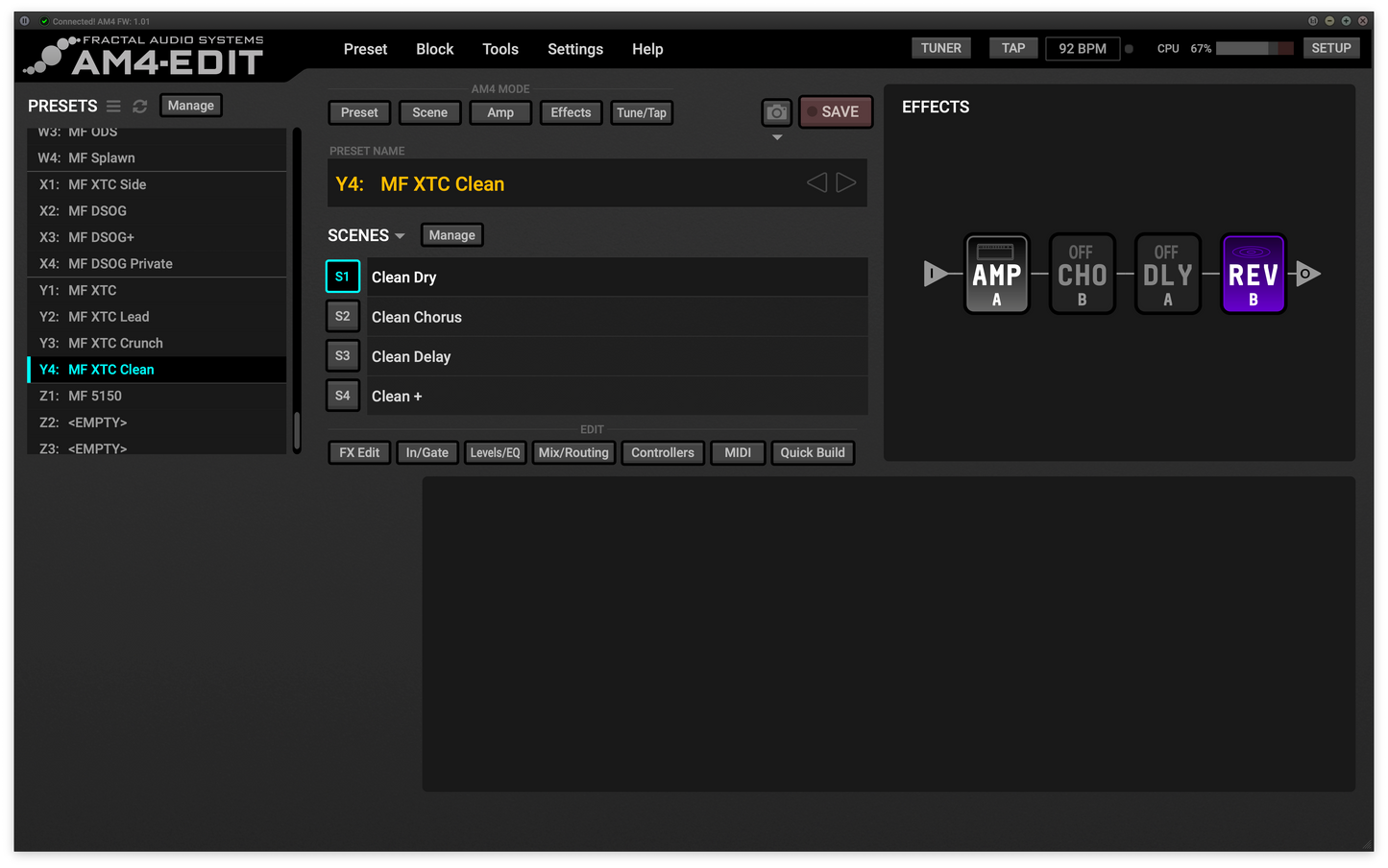Open the Settings menu
Image resolution: width=1388 pixels, height=868 pixels.
[574, 49]
